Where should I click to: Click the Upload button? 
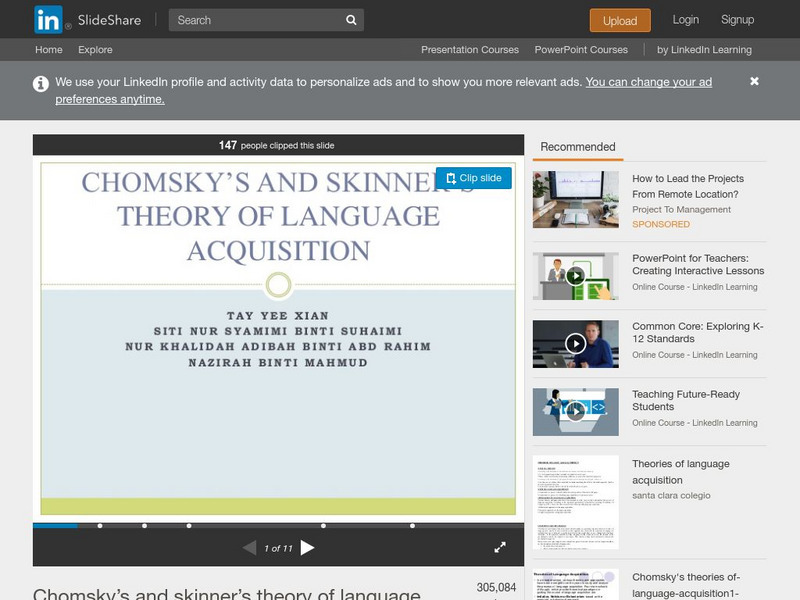point(620,20)
